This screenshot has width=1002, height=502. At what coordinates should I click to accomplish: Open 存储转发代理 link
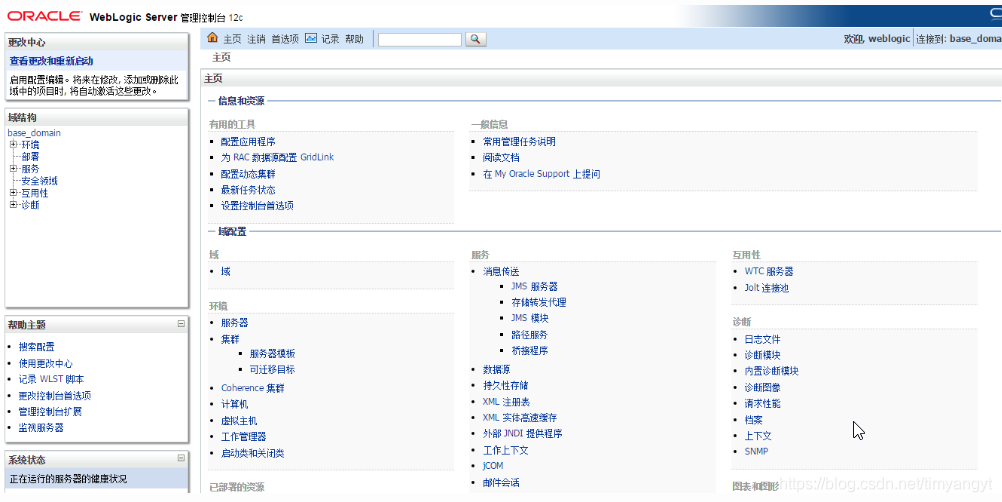[x=539, y=303]
